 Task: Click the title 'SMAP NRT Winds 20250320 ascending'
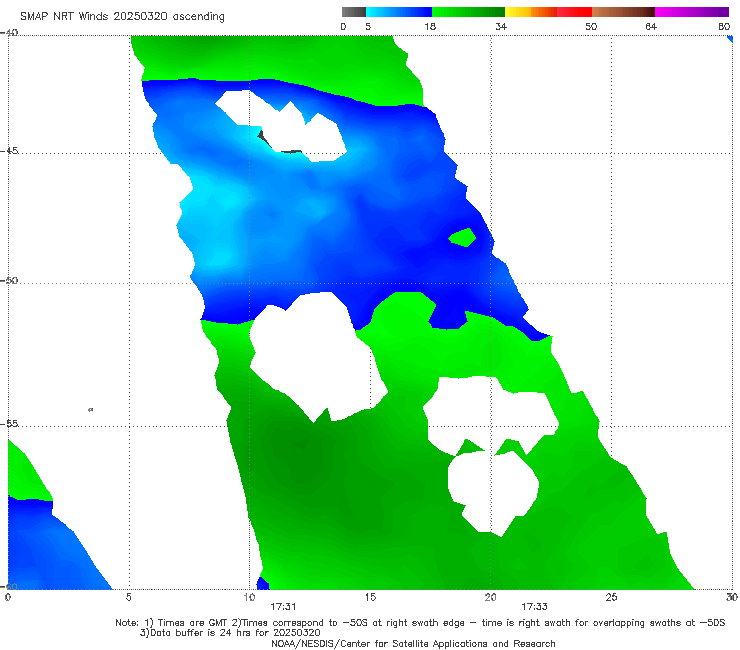(122, 17)
